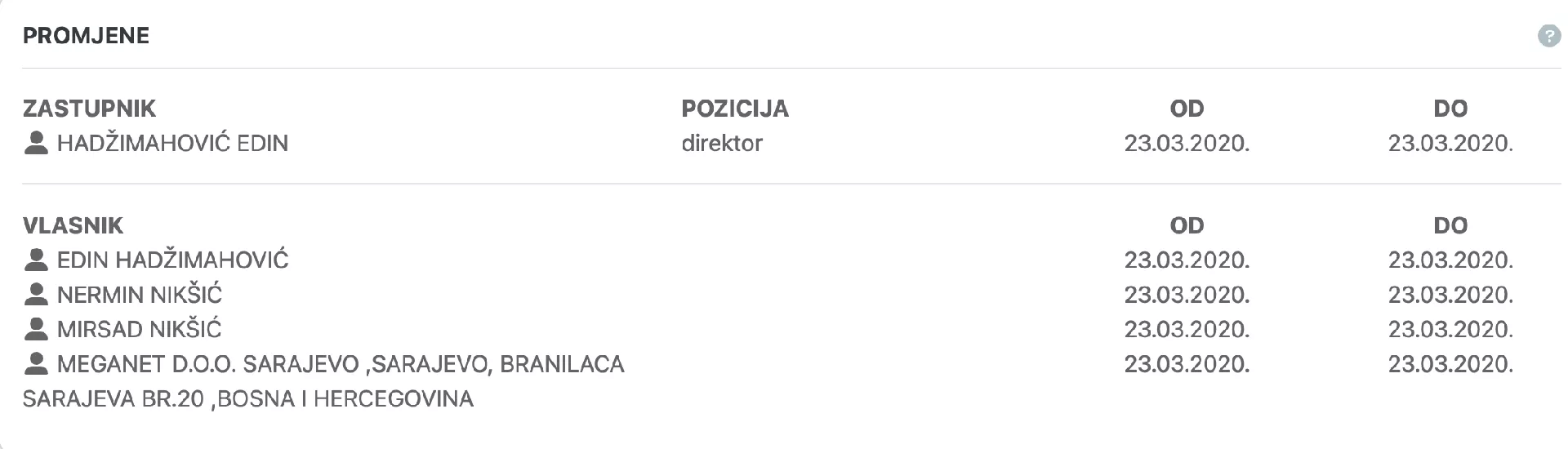
Task: Click person icon beside MIRSAD NIKŠIĆ
Action: [36, 330]
